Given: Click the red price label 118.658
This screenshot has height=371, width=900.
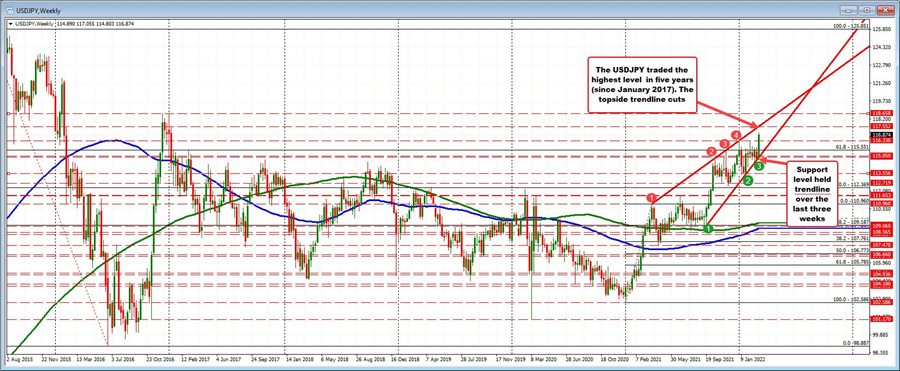Looking at the screenshot, I should click(882, 113).
